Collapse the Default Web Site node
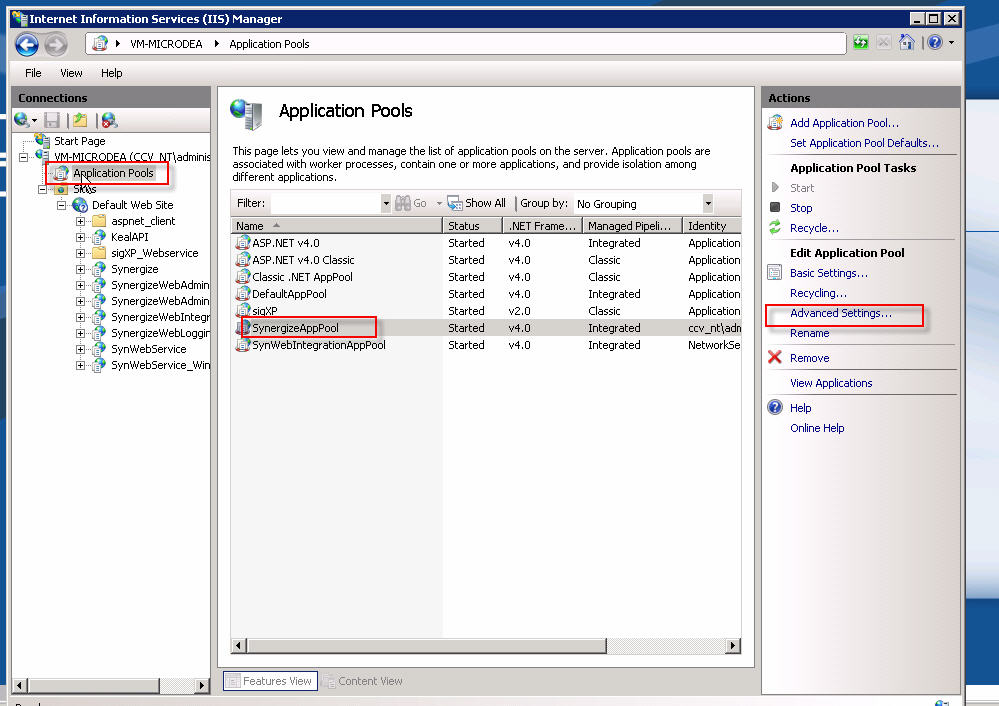Screen dimensions: 999x706 click(61, 205)
